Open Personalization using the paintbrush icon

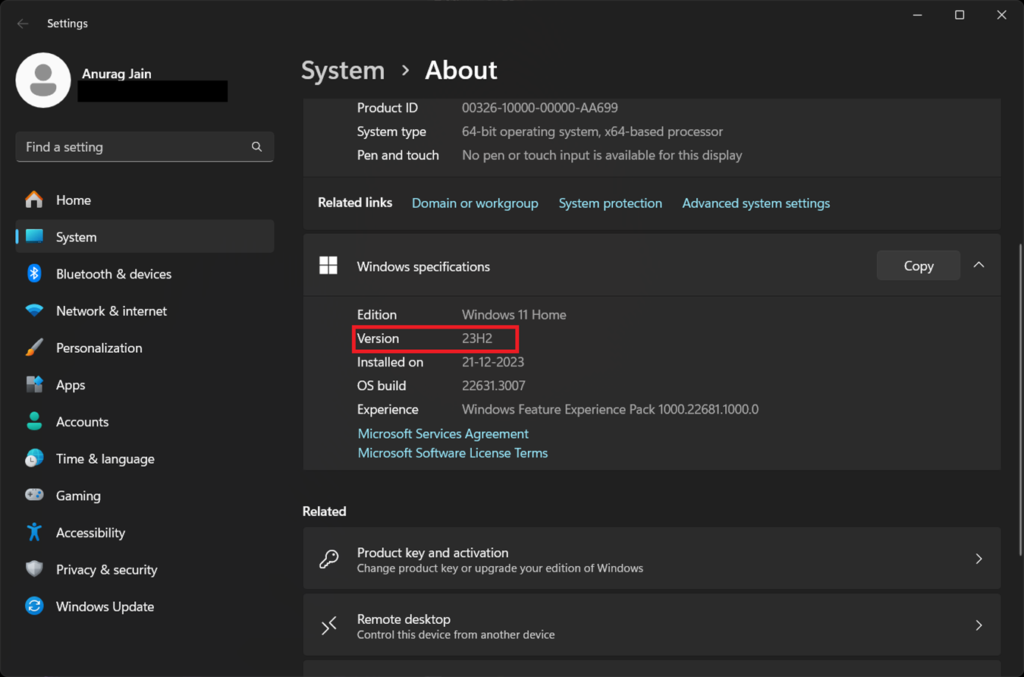(x=34, y=347)
